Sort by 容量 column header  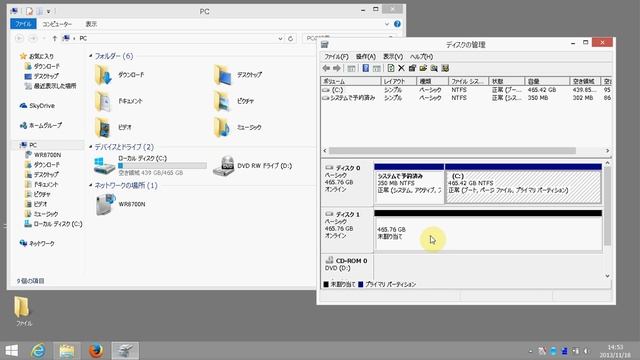547,81
